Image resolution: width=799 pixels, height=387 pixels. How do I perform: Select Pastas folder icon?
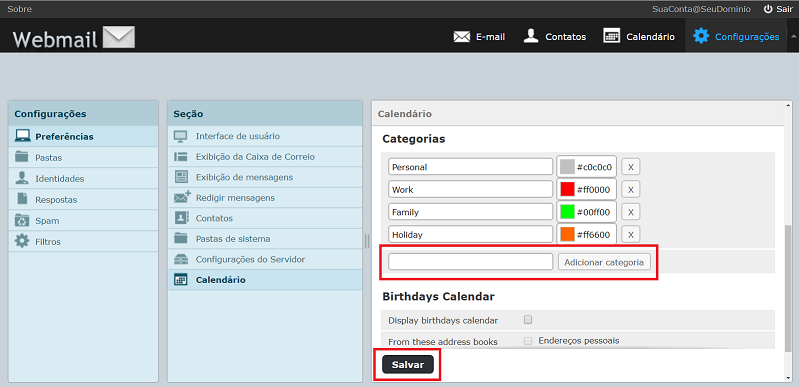coord(22,157)
